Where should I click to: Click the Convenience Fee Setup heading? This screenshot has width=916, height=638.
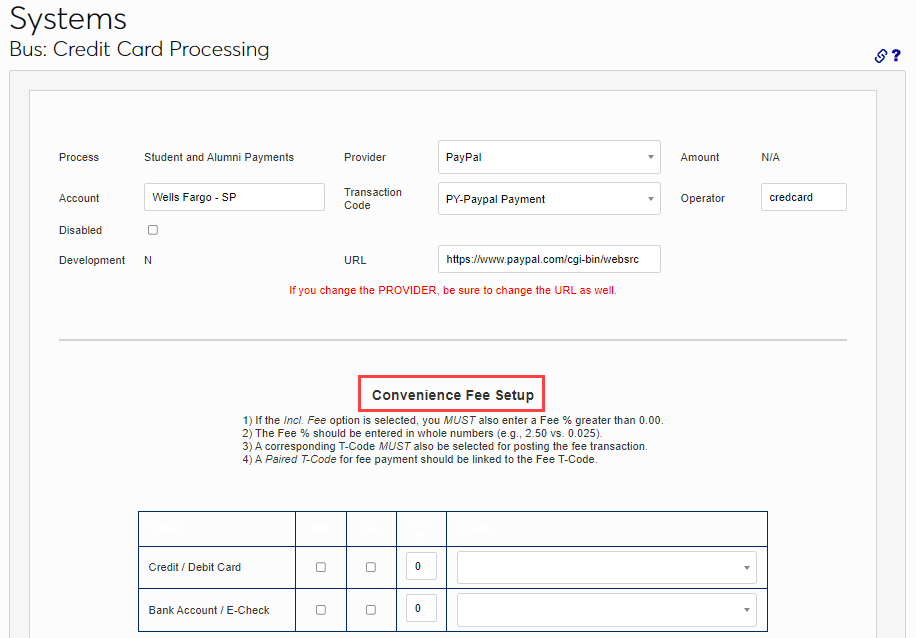click(453, 395)
